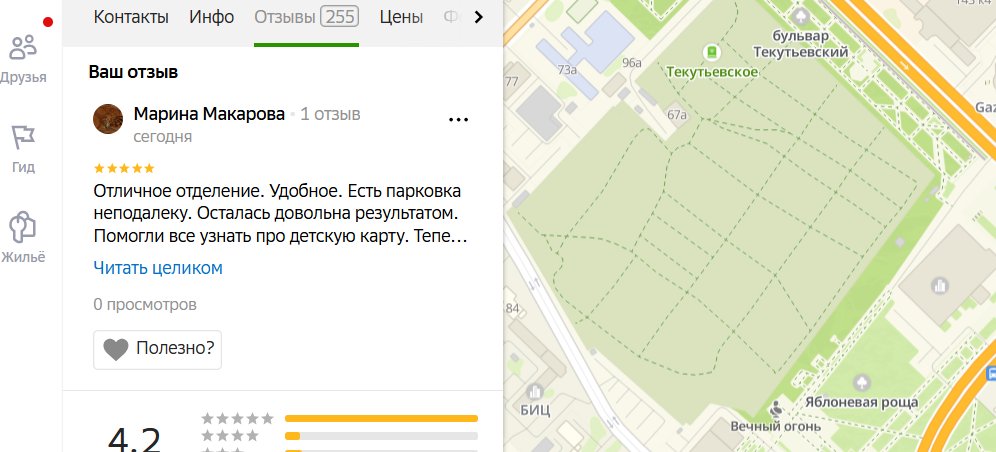The width and height of the screenshot is (996, 452).
Task: Select the Яблоневая роща park marker
Action: 861,382
